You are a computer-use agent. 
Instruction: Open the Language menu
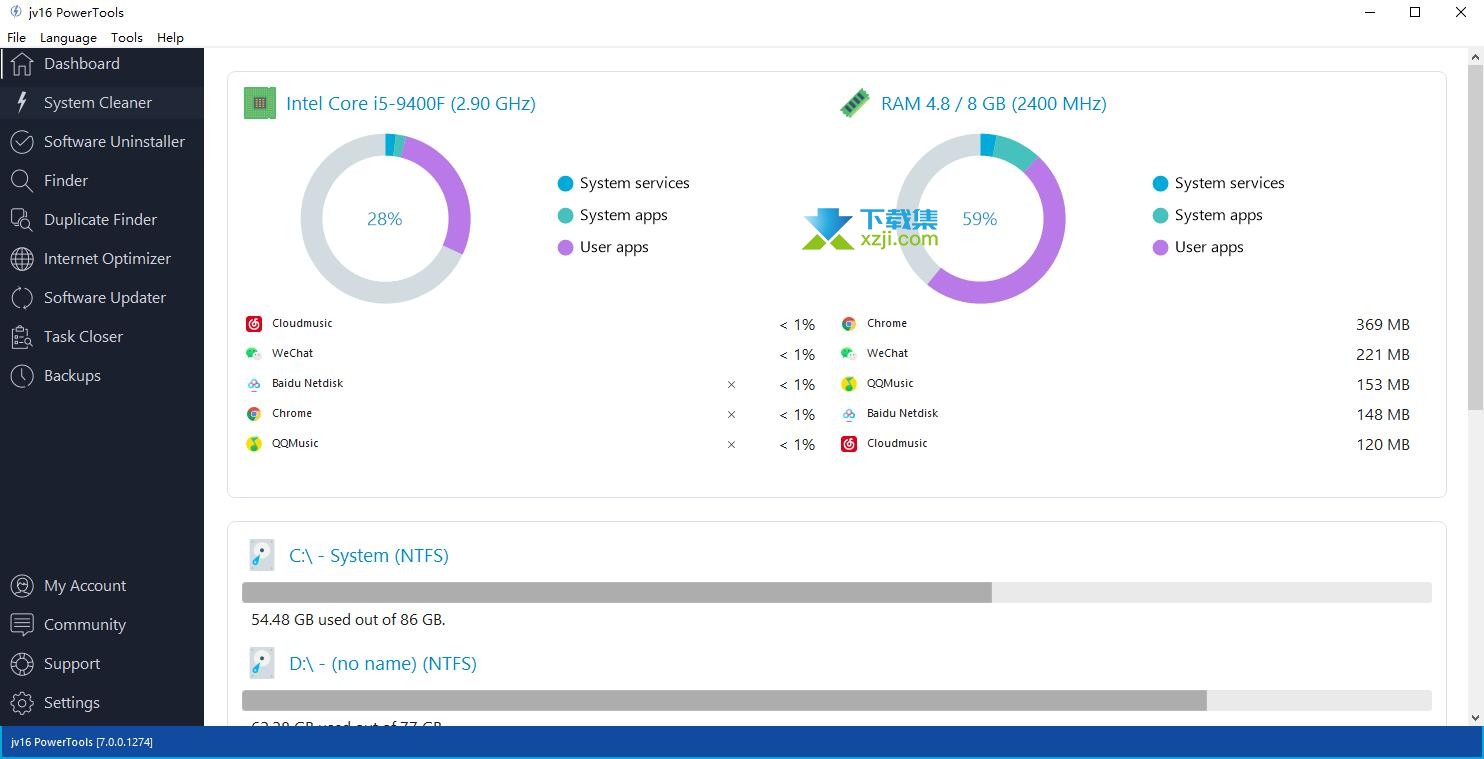[x=68, y=38]
